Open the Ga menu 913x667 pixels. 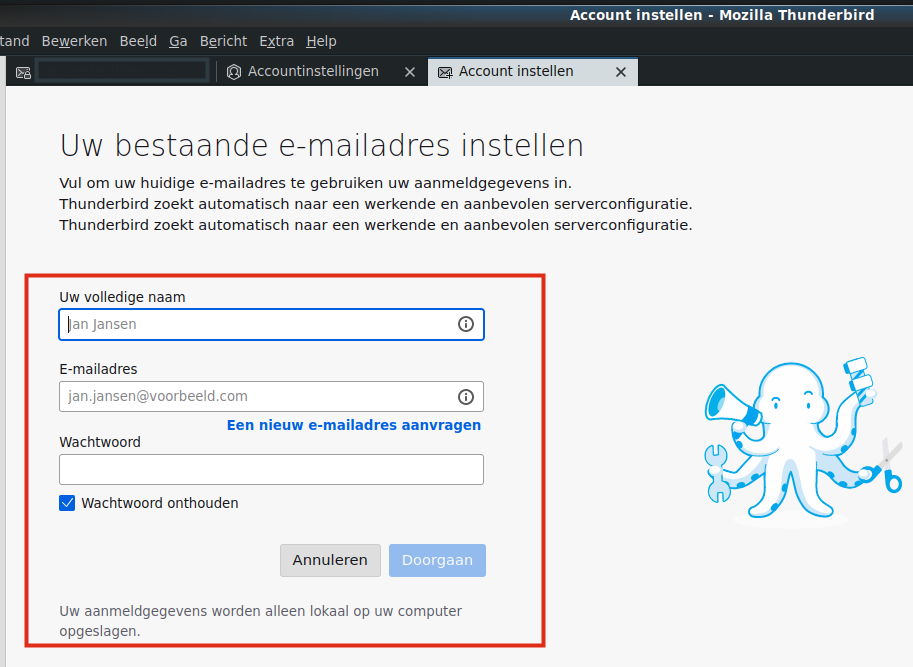pyautogui.click(x=178, y=41)
